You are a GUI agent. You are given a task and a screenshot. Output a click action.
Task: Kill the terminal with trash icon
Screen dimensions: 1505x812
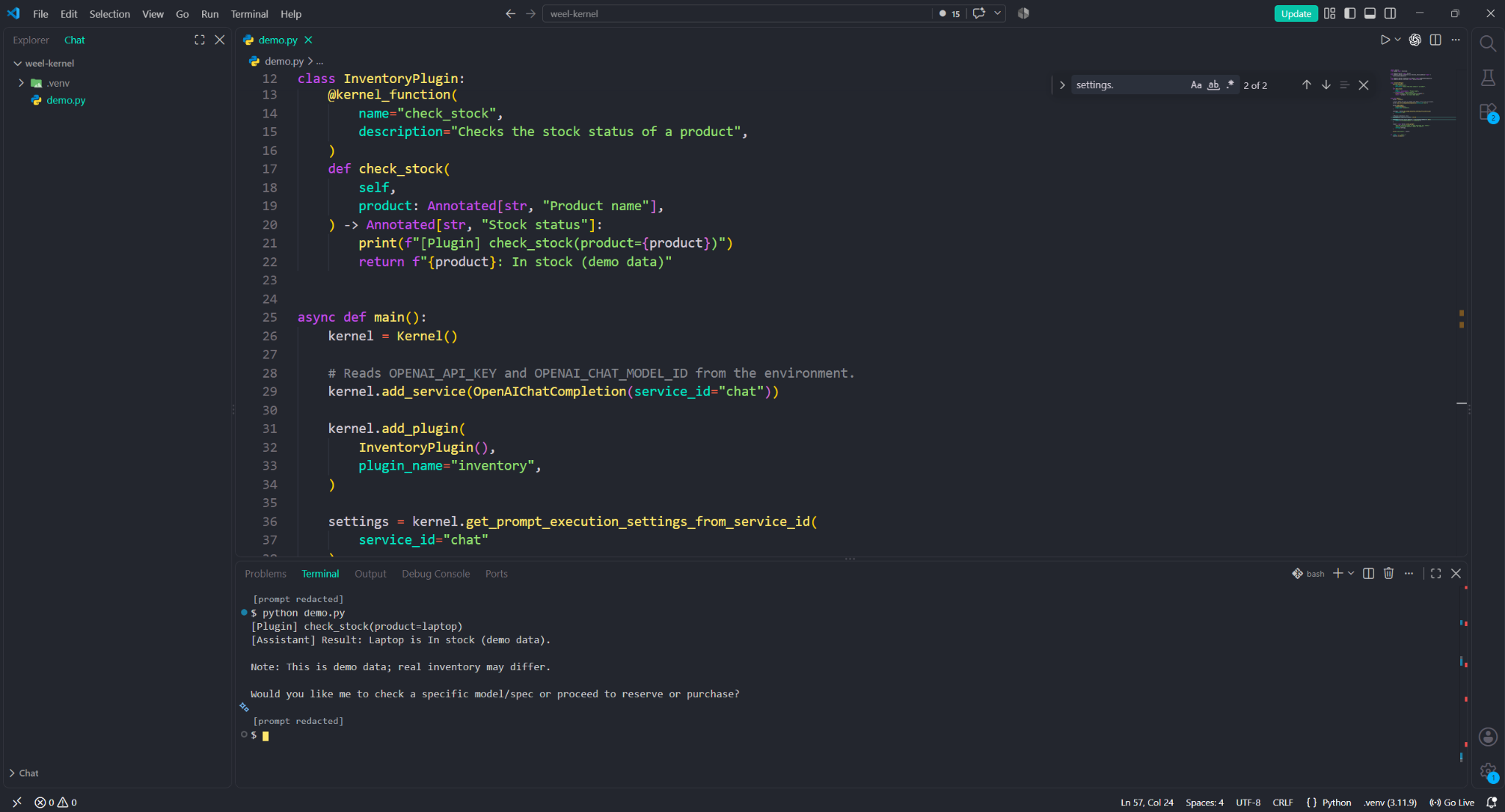coord(1388,573)
